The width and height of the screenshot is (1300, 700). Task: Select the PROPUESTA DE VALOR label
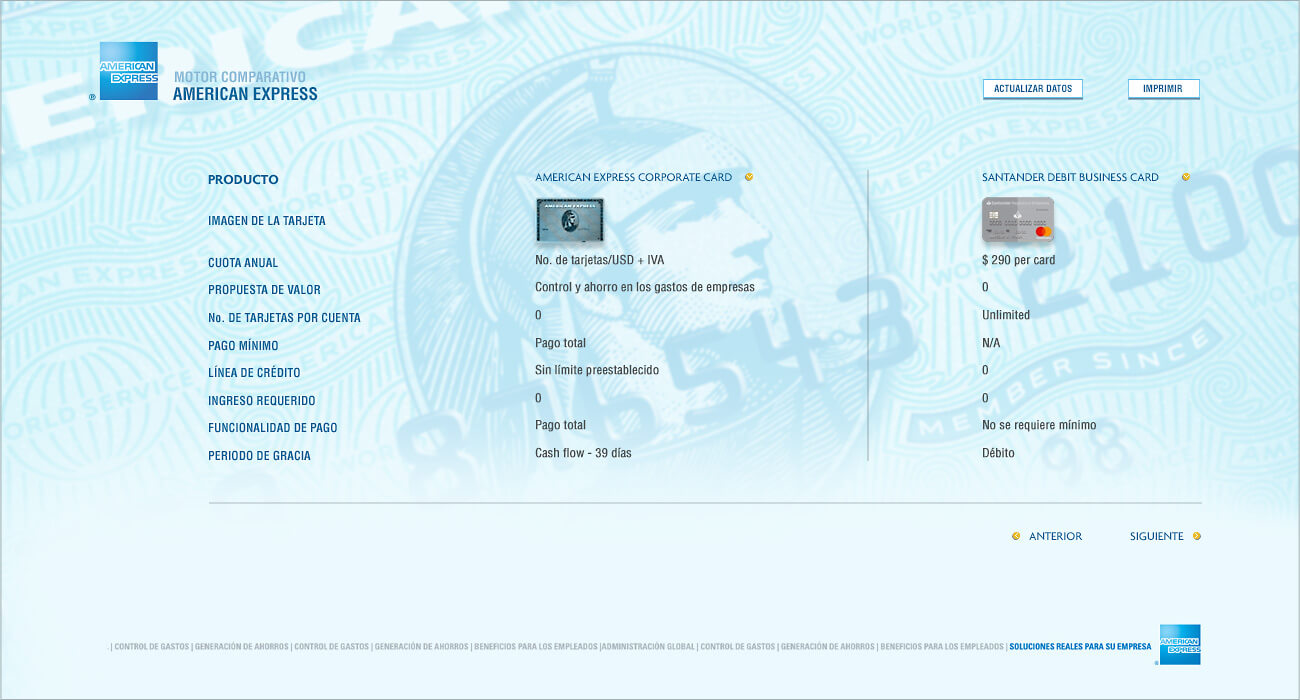pyautogui.click(x=264, y=290)
